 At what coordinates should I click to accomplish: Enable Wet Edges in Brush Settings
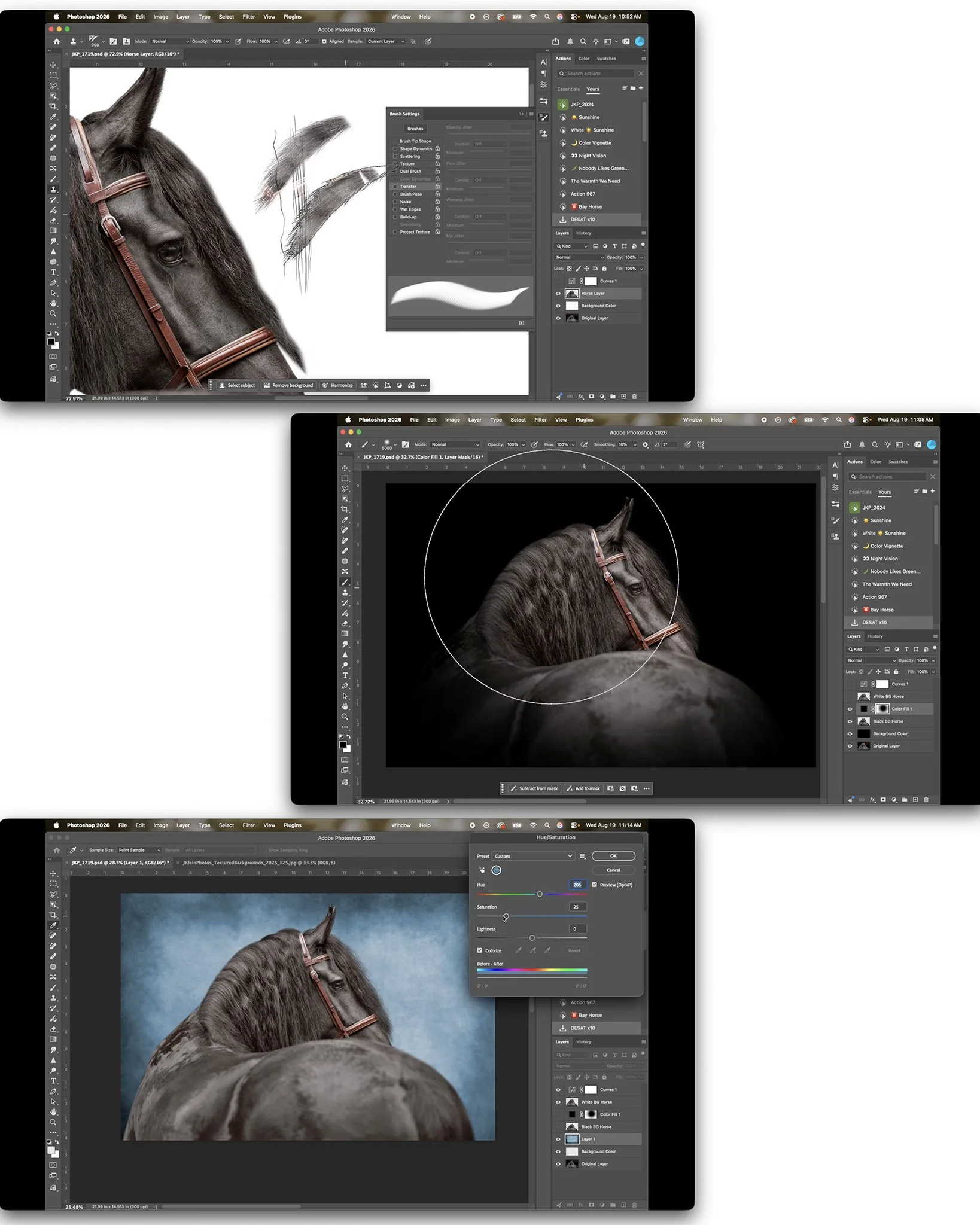[x=395, y=209]
